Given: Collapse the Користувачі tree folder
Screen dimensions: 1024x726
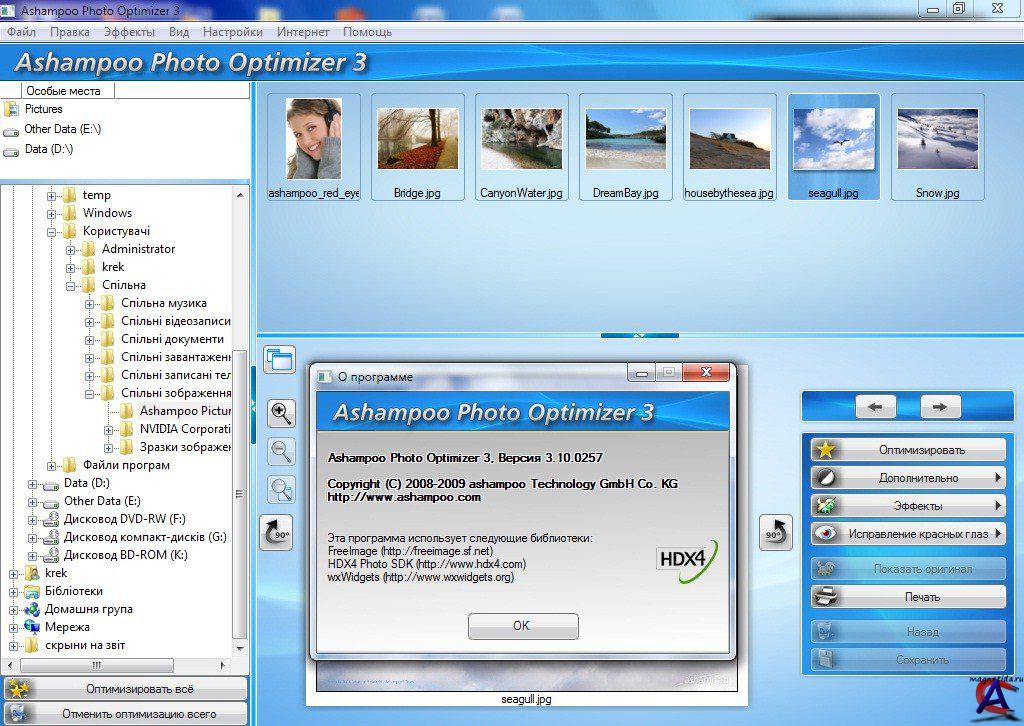Looking at the screenshot, I should [x=52, y=231].
